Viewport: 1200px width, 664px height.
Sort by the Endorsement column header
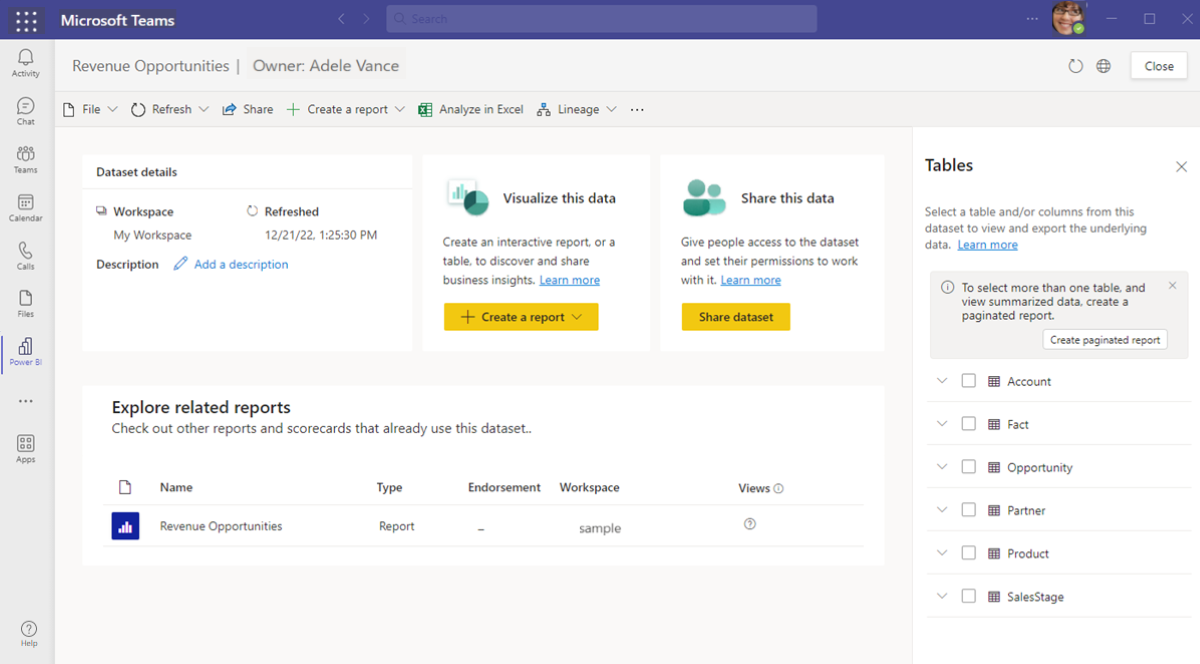(x=504, y=488)
